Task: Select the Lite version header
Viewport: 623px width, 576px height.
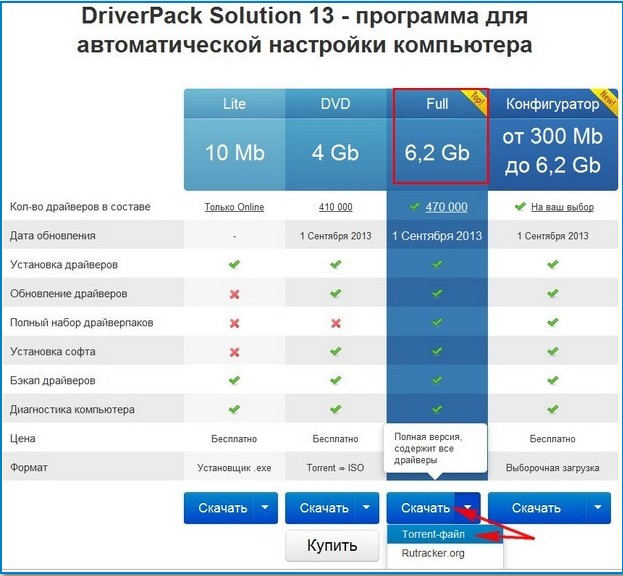Action: 234,104
